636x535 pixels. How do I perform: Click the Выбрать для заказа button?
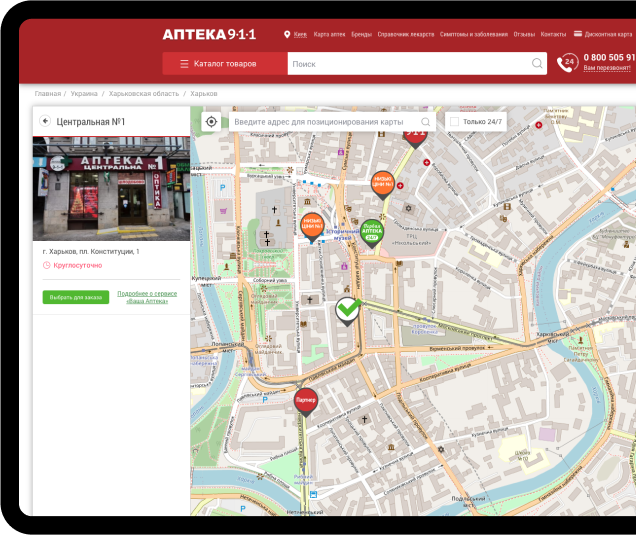(76, 297)
